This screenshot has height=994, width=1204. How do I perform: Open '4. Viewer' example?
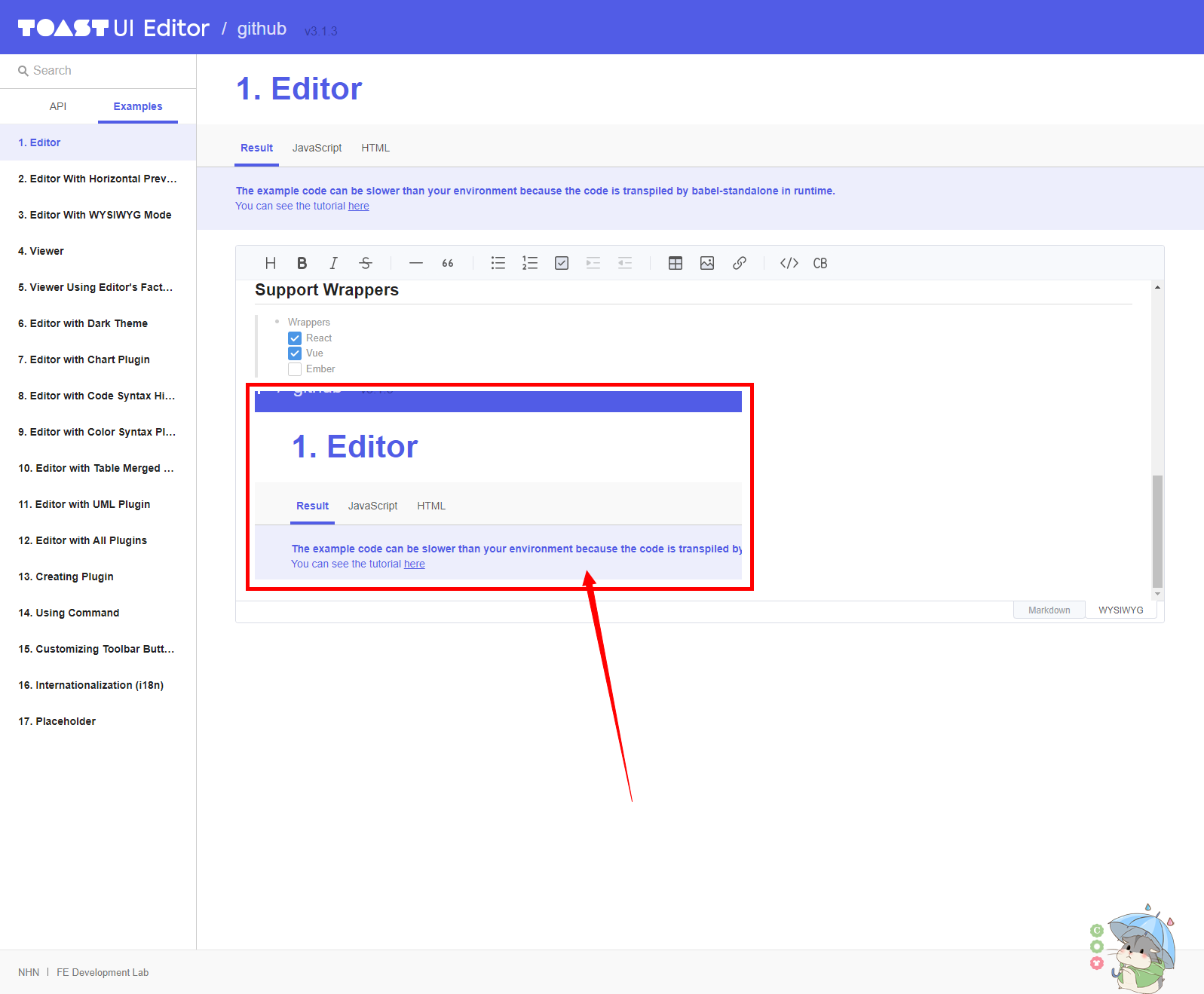98,251
